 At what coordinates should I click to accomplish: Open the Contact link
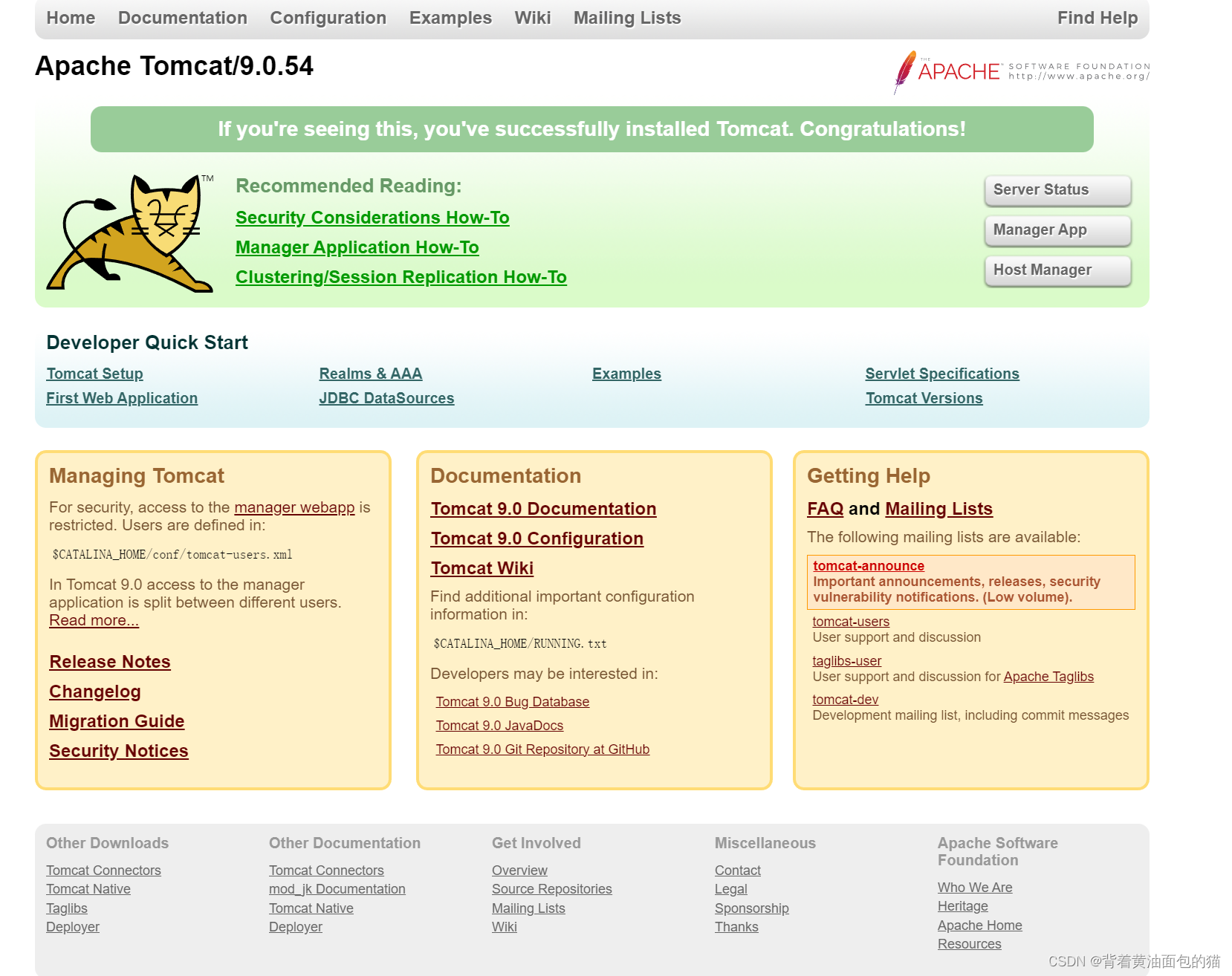[738, 871]
